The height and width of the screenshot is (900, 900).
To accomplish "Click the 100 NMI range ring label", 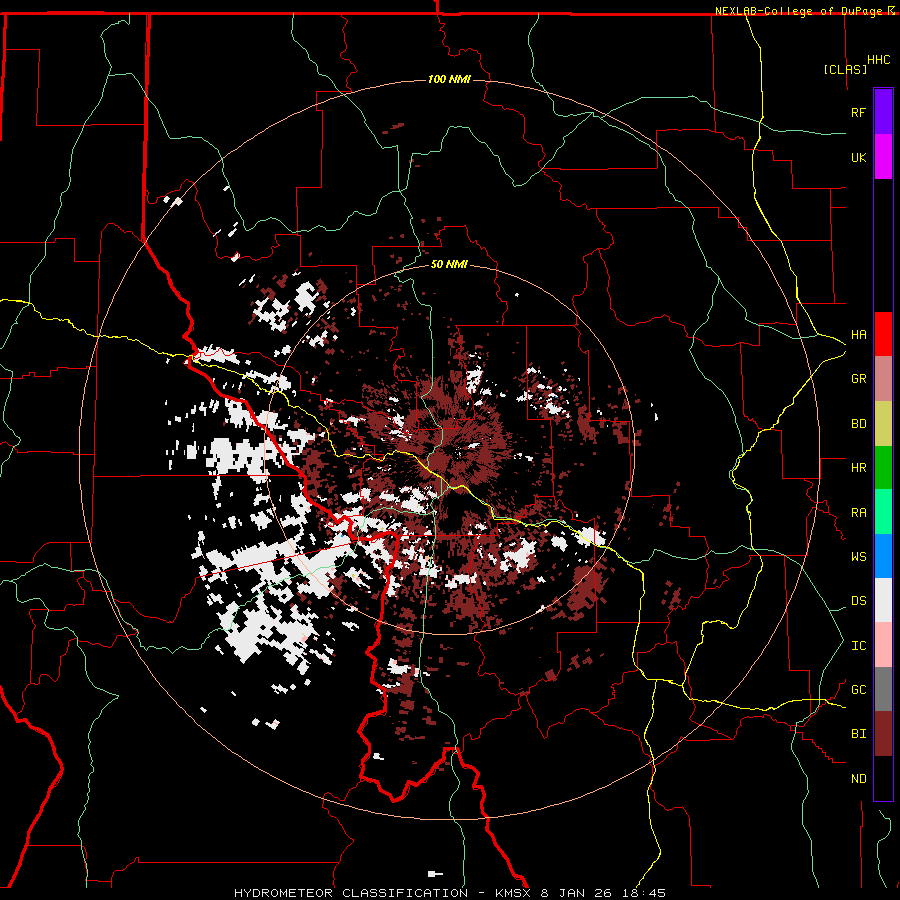I will 449,79.
